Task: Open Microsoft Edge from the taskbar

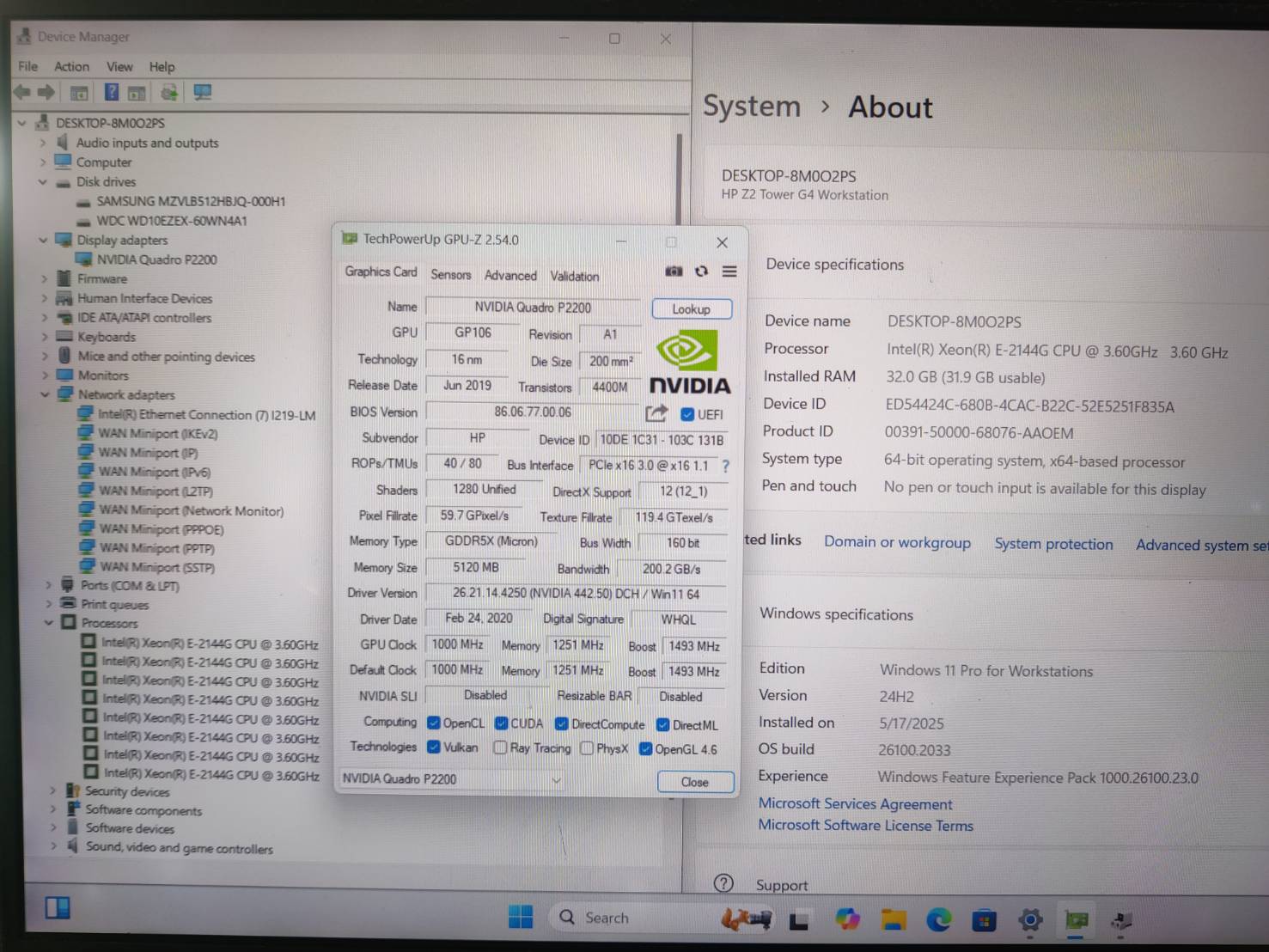Action: coord(938,920)
